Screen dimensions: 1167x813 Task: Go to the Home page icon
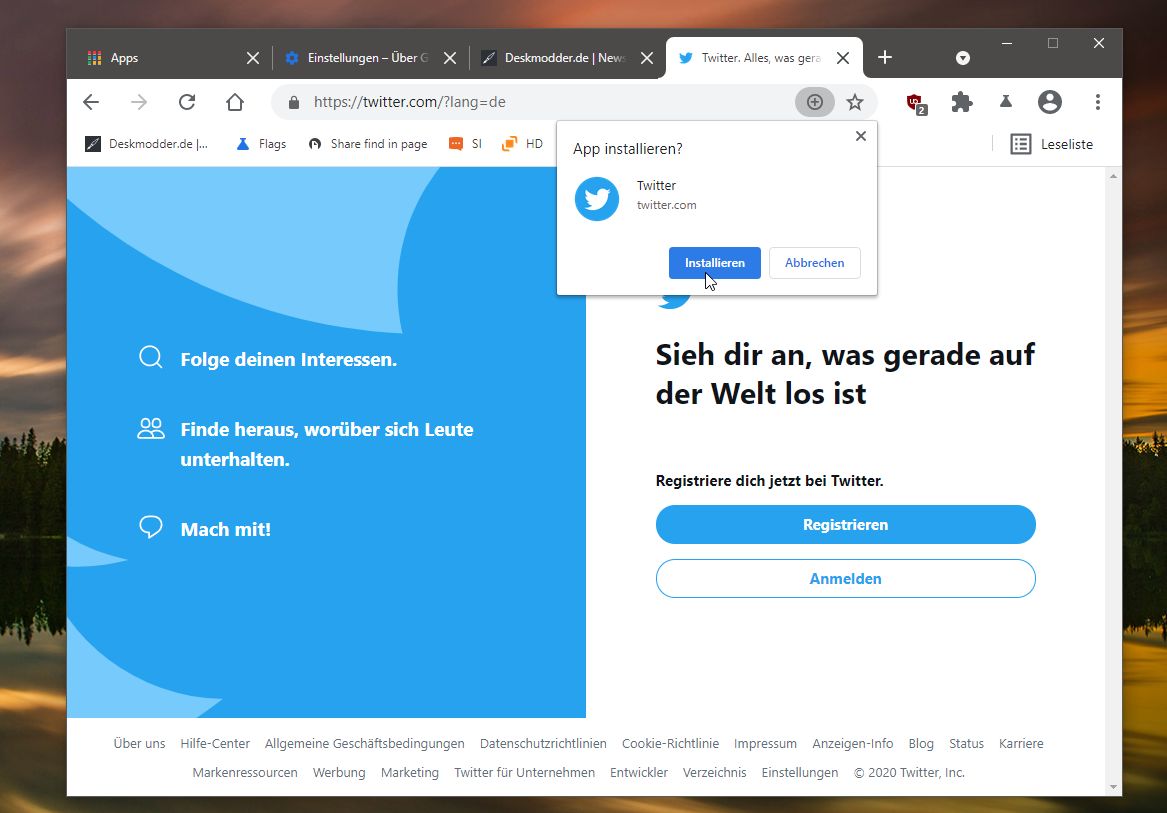tap(235, 102)
